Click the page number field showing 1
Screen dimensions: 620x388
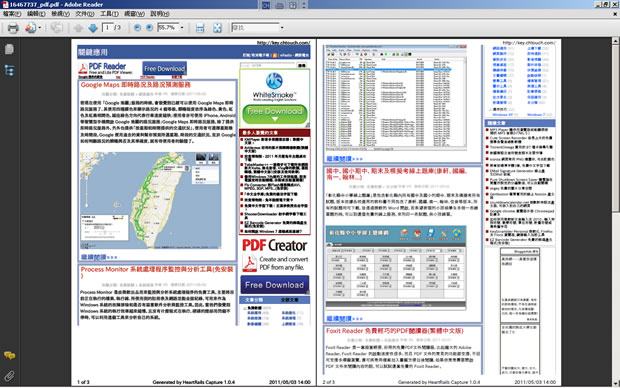coord(107,28)
